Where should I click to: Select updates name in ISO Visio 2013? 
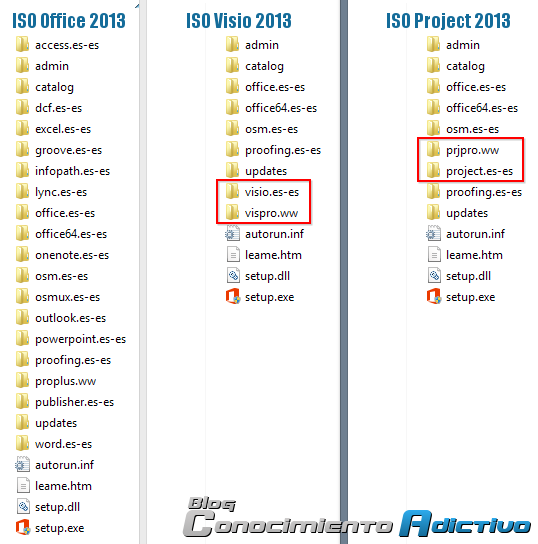coord(266,171)
